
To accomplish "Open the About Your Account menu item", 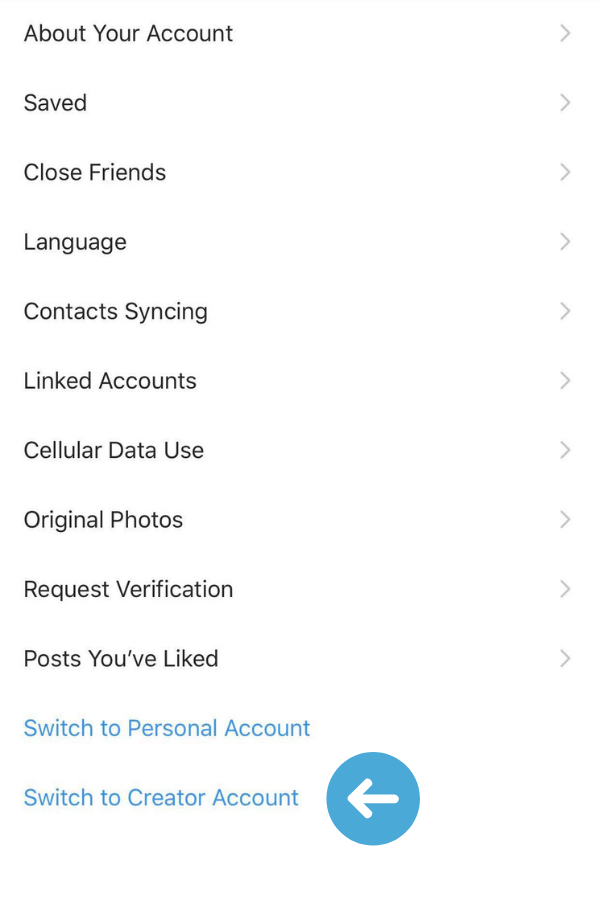I will point(300,33).
